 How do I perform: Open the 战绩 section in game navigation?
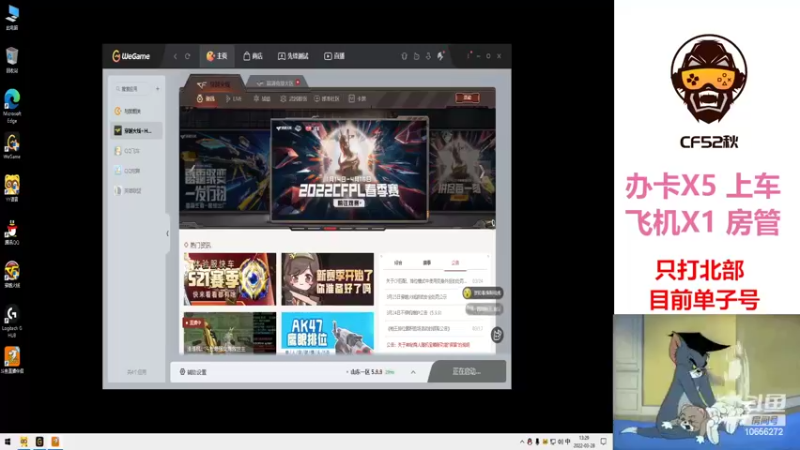point(293,98)
